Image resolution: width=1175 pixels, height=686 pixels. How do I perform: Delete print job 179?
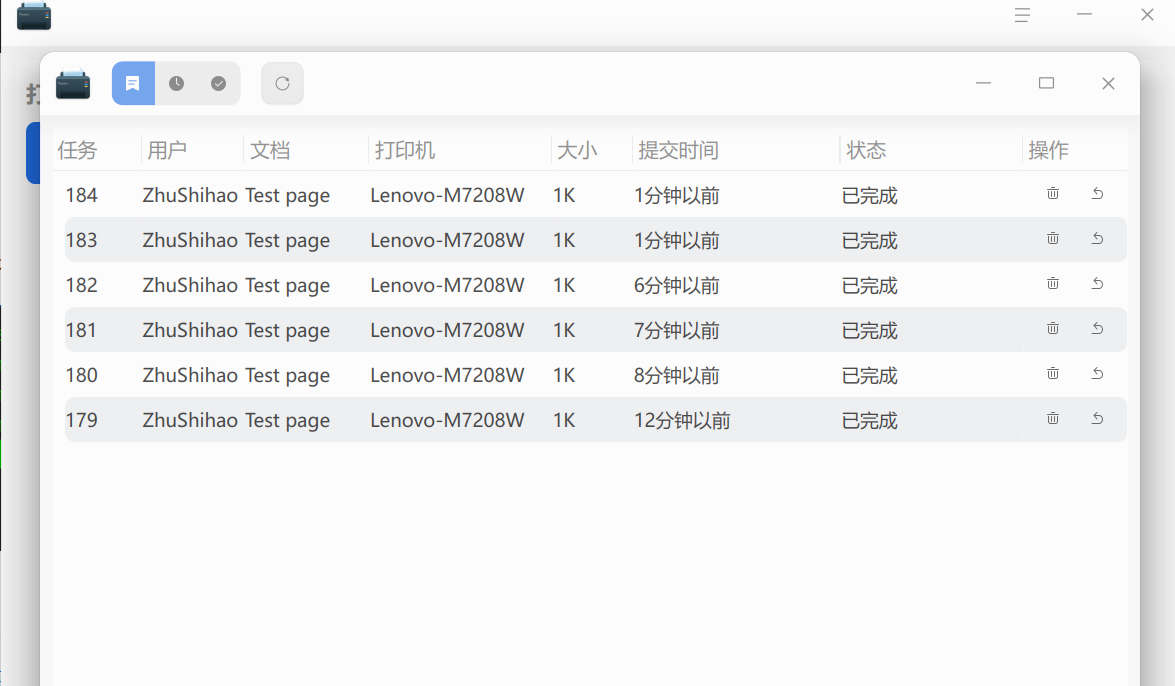point(1053,418)
